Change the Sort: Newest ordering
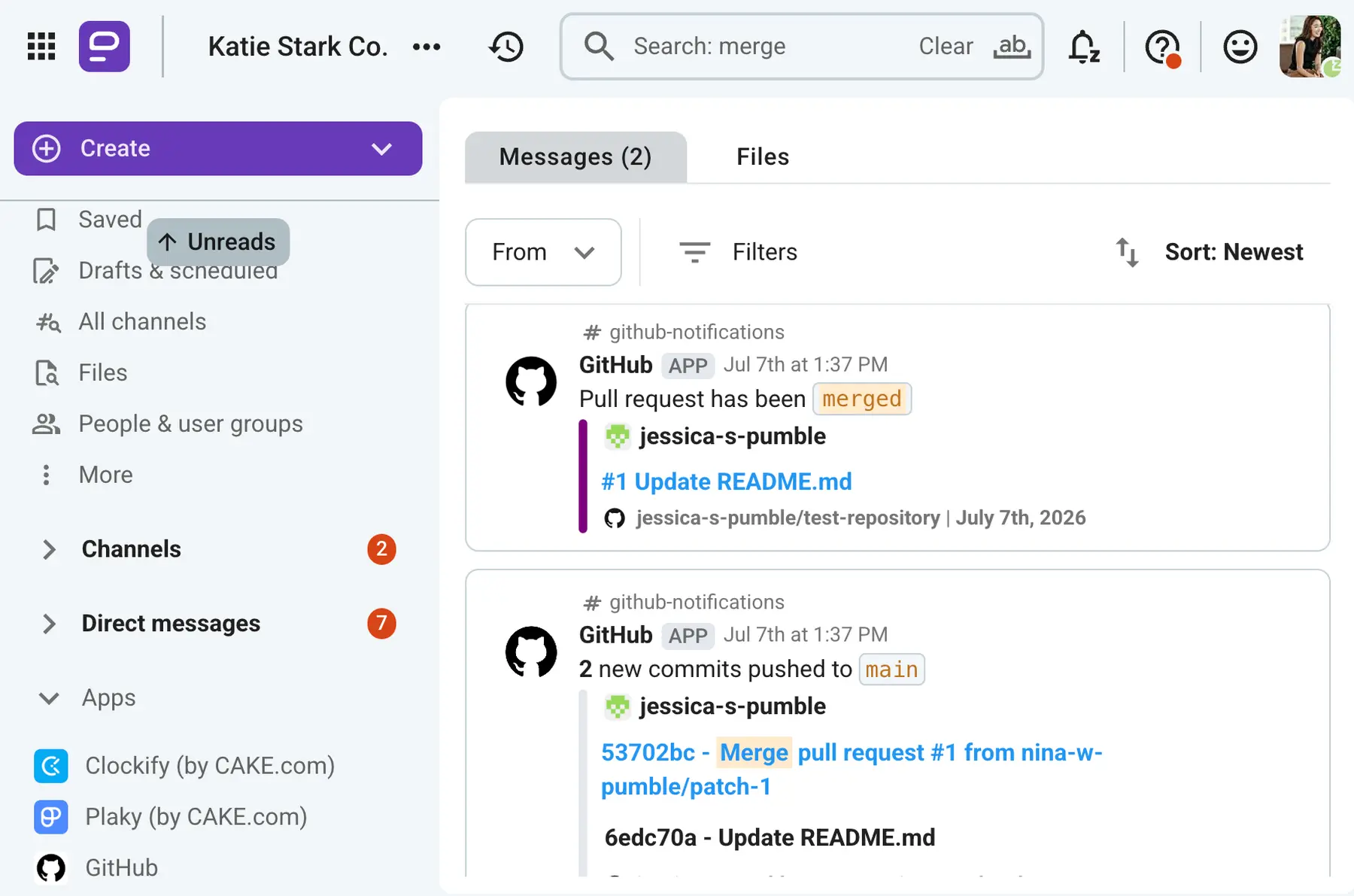 pos(1234,252)
